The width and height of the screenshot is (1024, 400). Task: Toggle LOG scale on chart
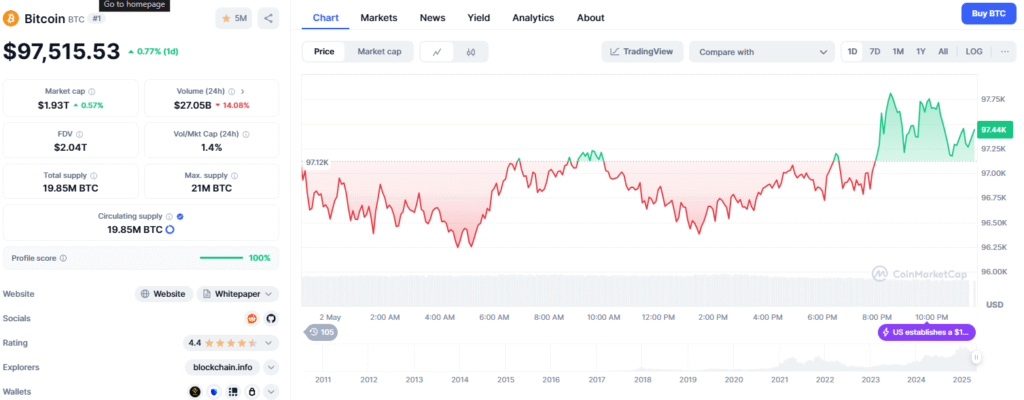click(x=974, y=52)
